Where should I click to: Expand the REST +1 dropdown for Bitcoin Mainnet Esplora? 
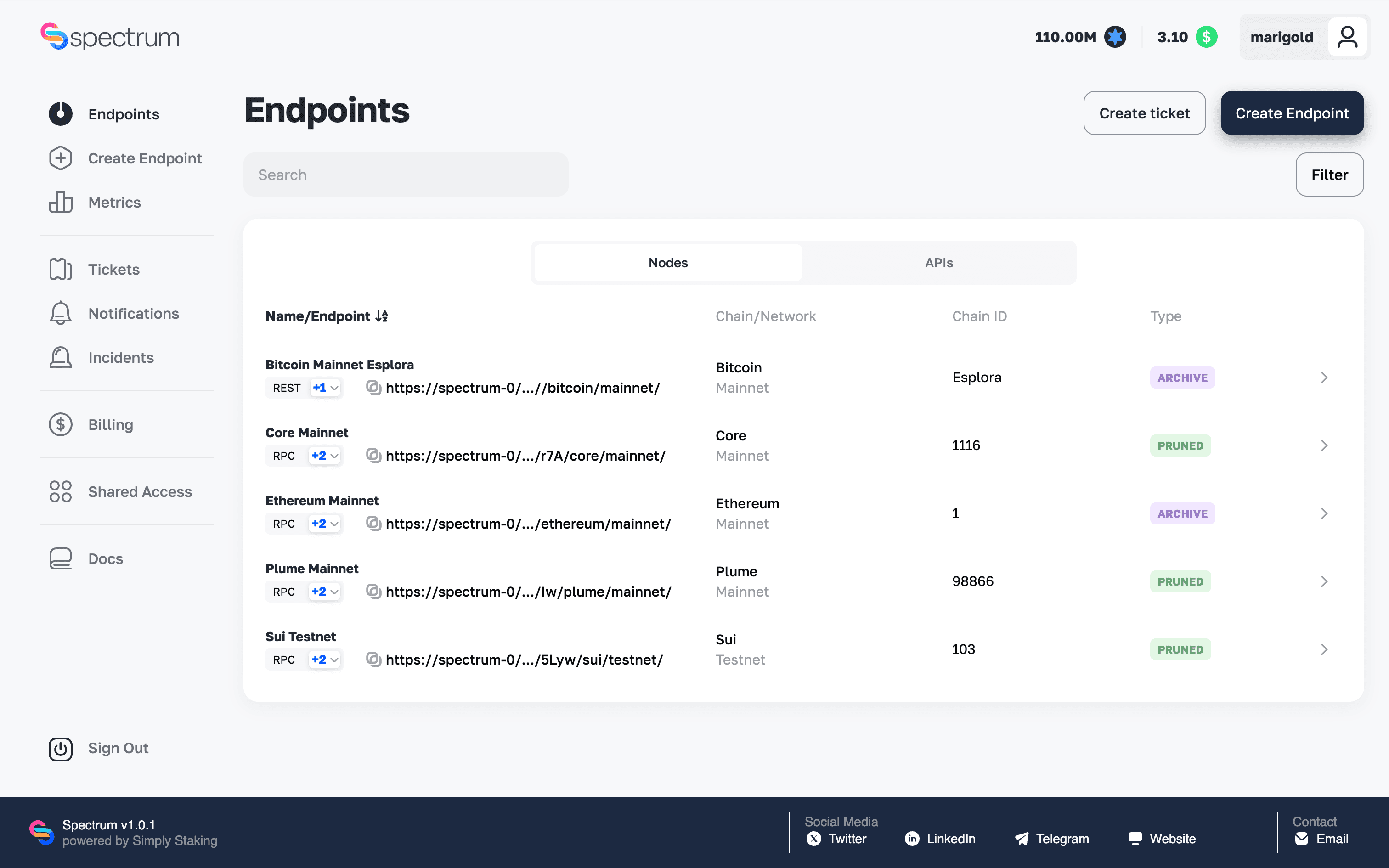[325, 388]
